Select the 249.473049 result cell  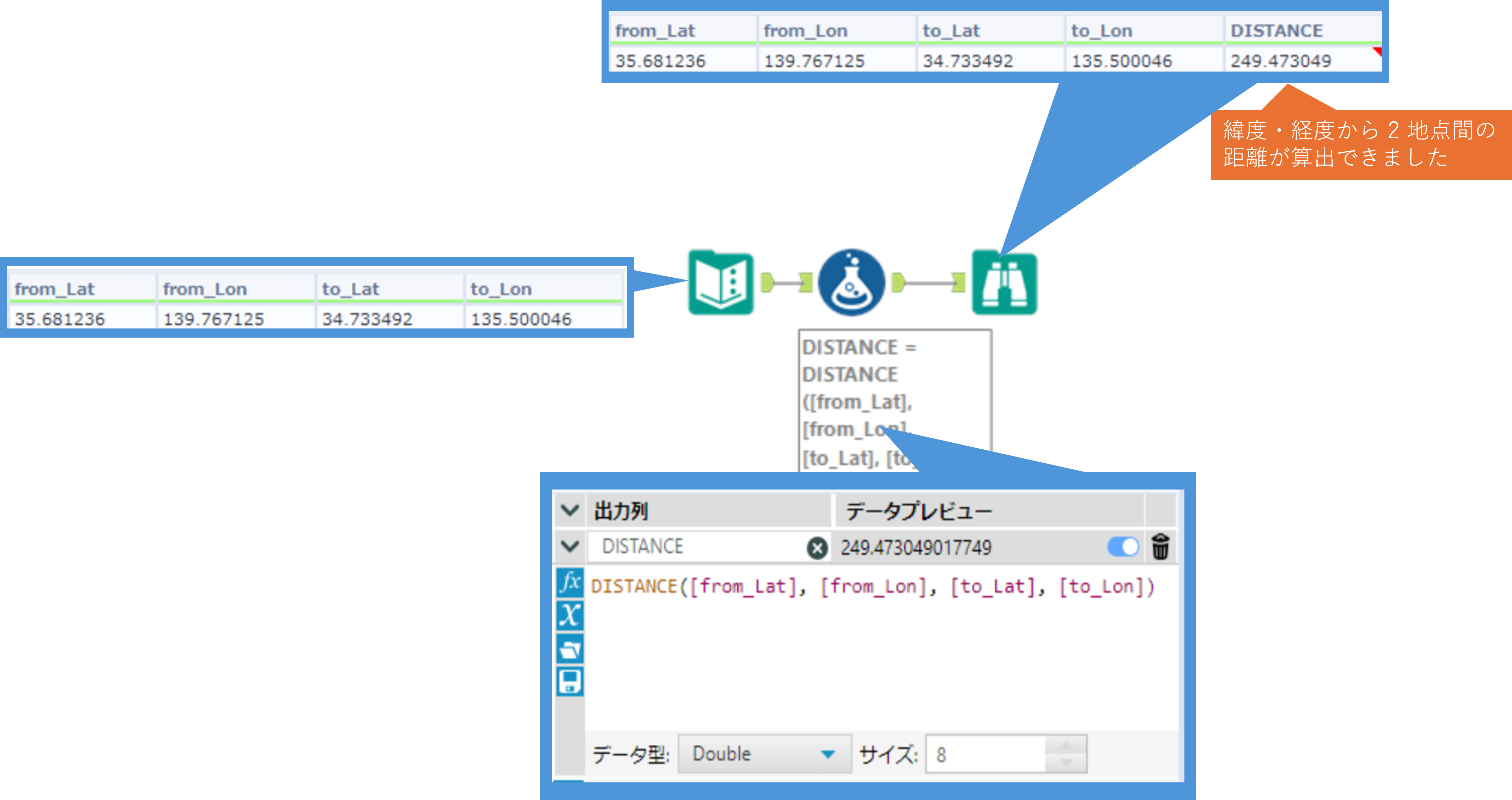coord(1280,60)
